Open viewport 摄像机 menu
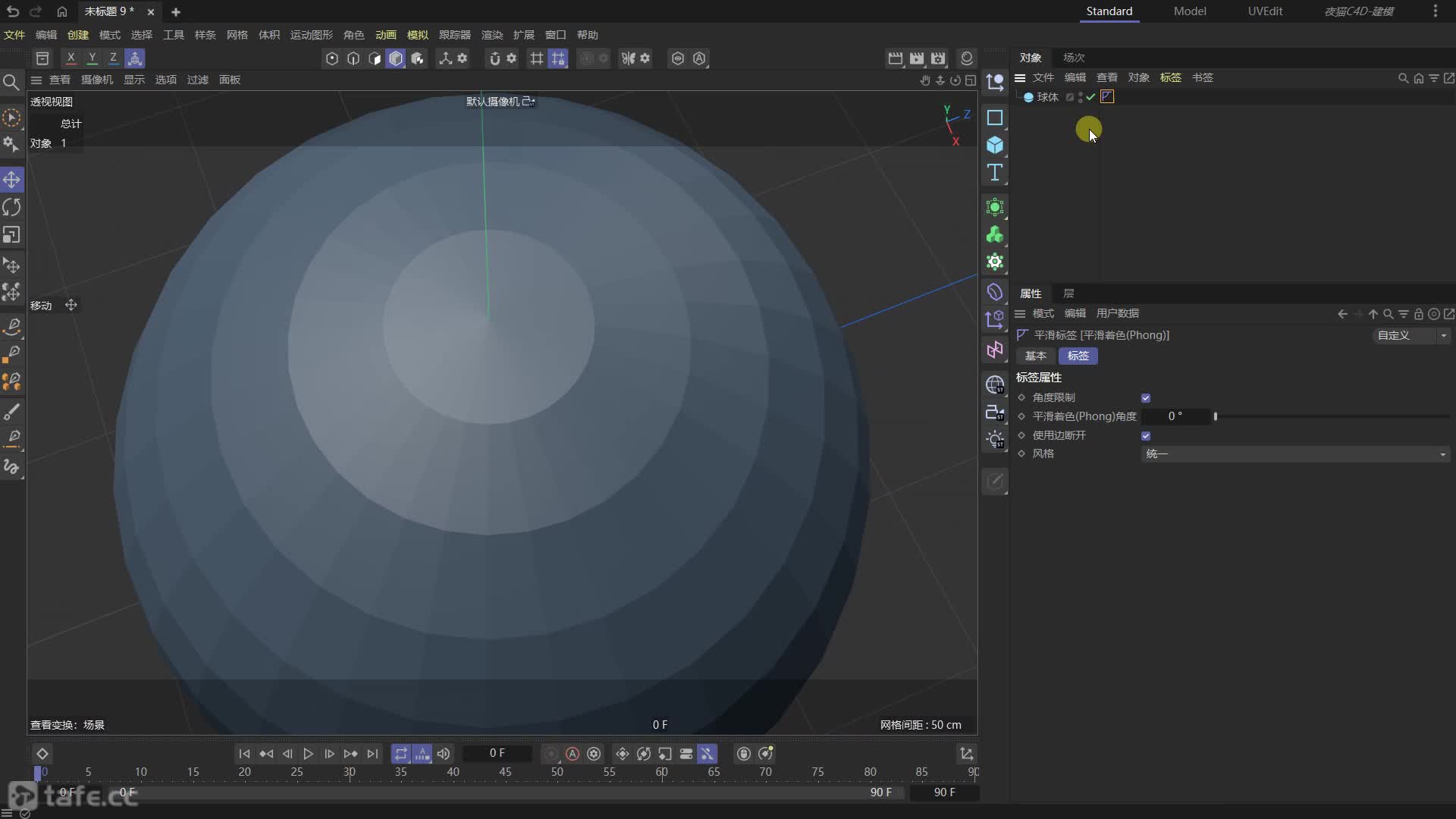Viewport: 1456px width, 819px height. tap(97, 80)
